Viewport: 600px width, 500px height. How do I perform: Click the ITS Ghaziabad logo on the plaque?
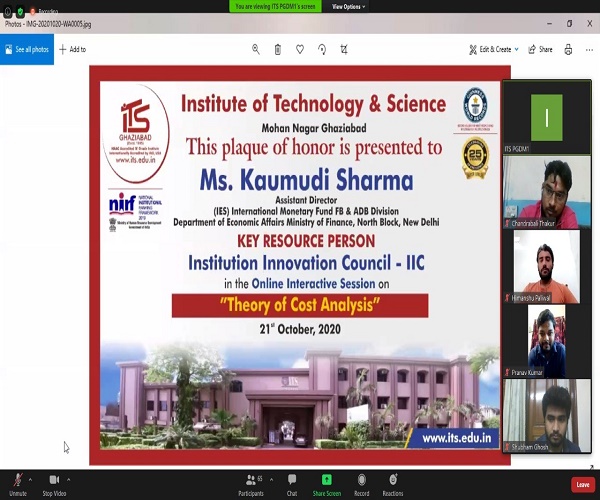[x=136, y=133]
